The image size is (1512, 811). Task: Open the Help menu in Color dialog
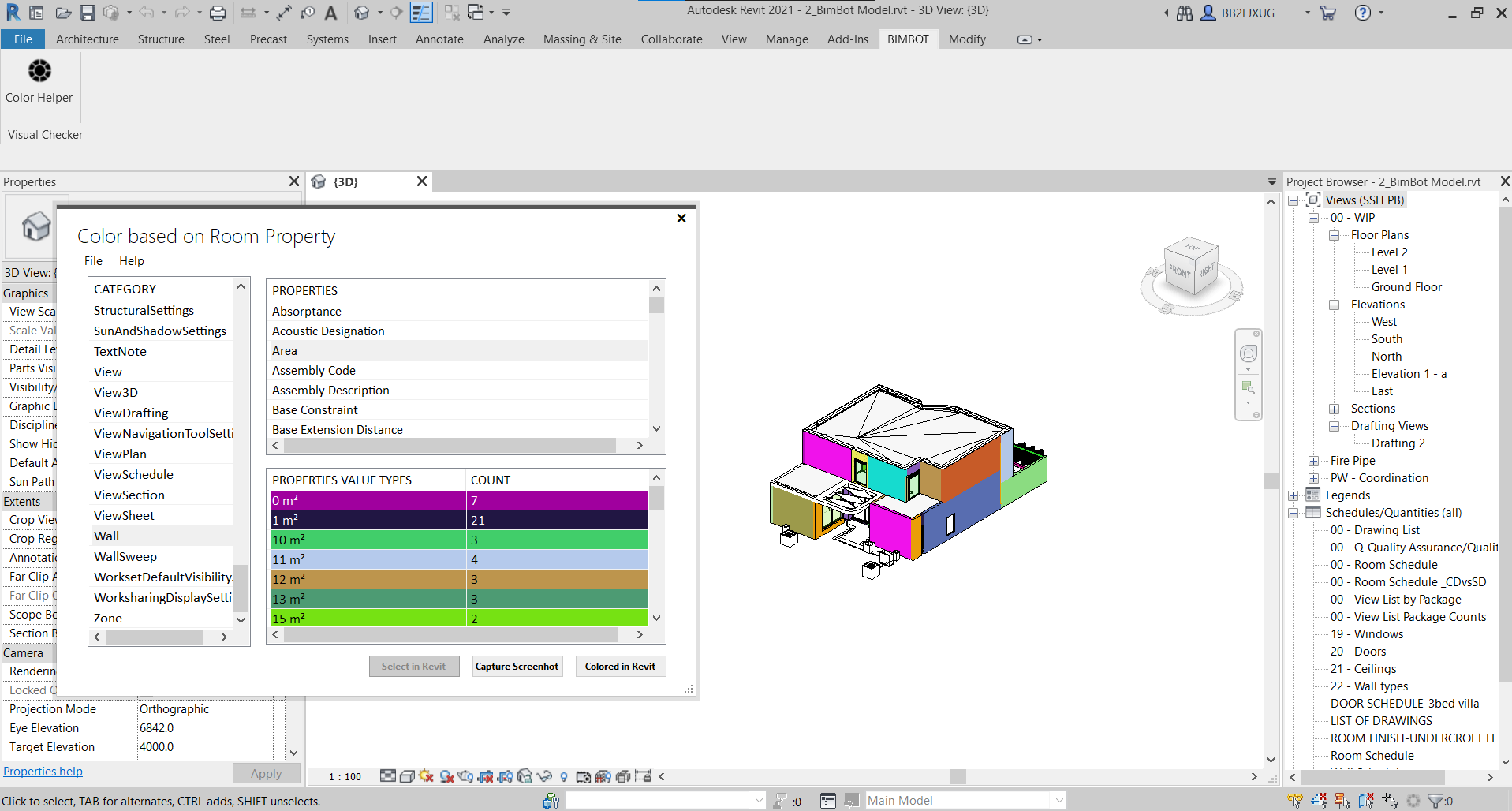(131, 261)
